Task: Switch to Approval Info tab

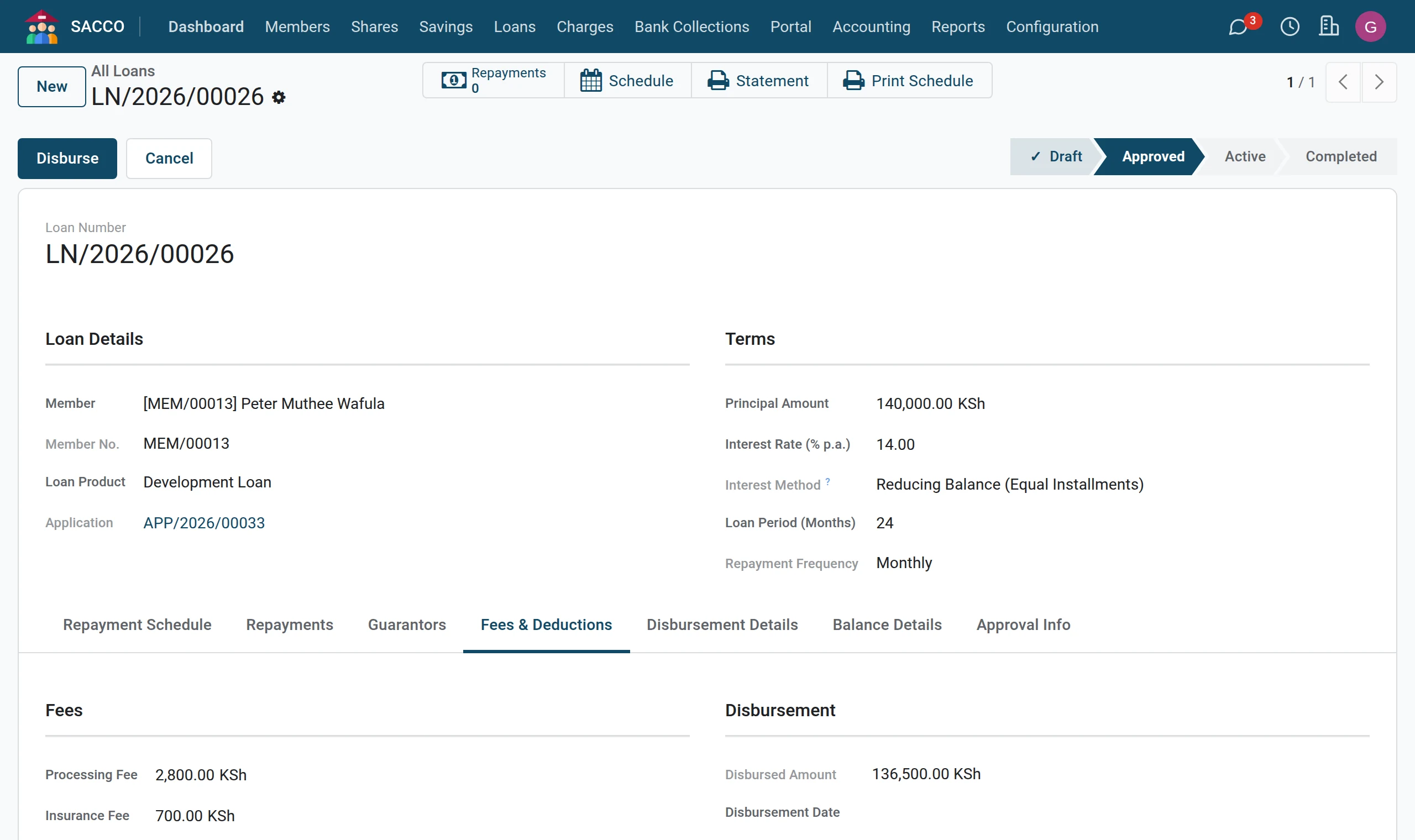Action: tap(1023, 624)
